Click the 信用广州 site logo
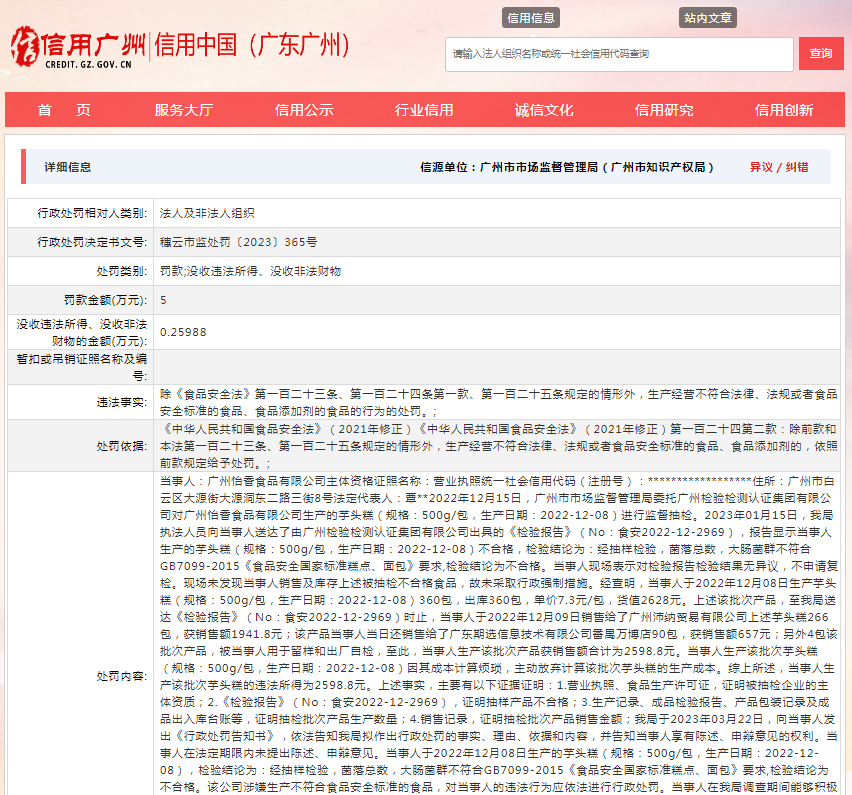Viewport: 852px width, 795px height. (x=78, y=47)
